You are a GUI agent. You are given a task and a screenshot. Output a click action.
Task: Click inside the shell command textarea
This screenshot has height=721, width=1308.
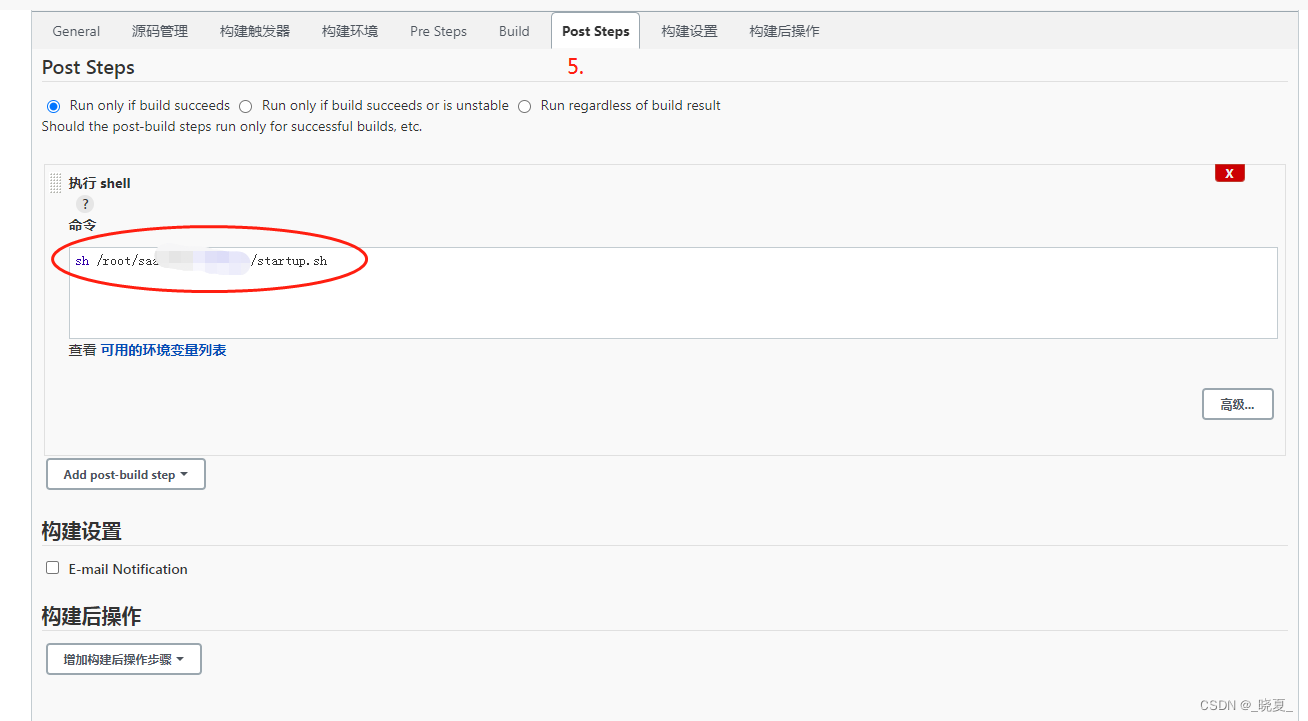click(x=673, y=293)
